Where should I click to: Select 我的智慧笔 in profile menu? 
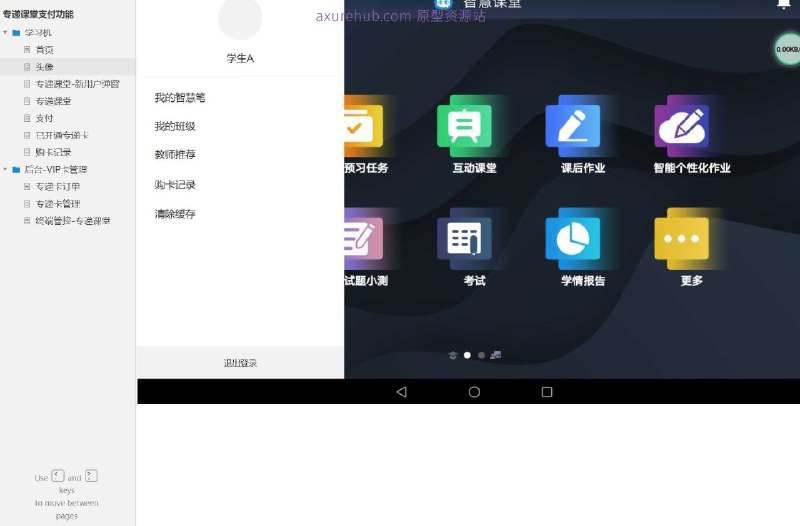pyautogui.click(x=180, y=97)
